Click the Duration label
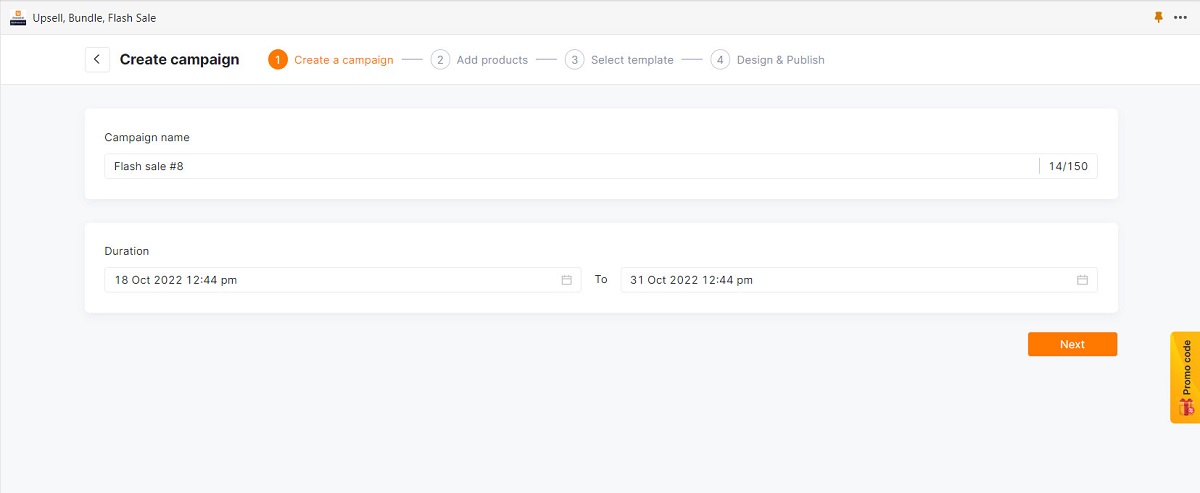 click(x=127, y=251)
